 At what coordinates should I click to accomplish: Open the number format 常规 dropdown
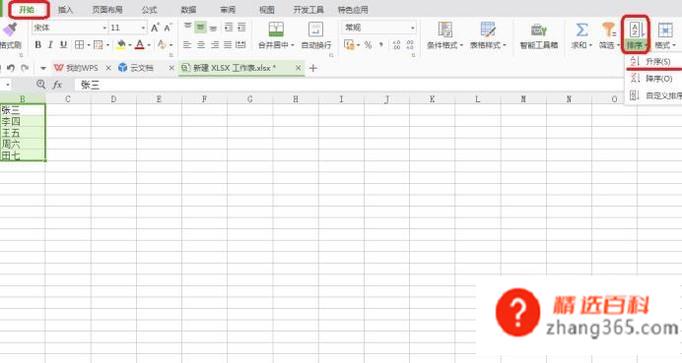[x=412, y=28]
